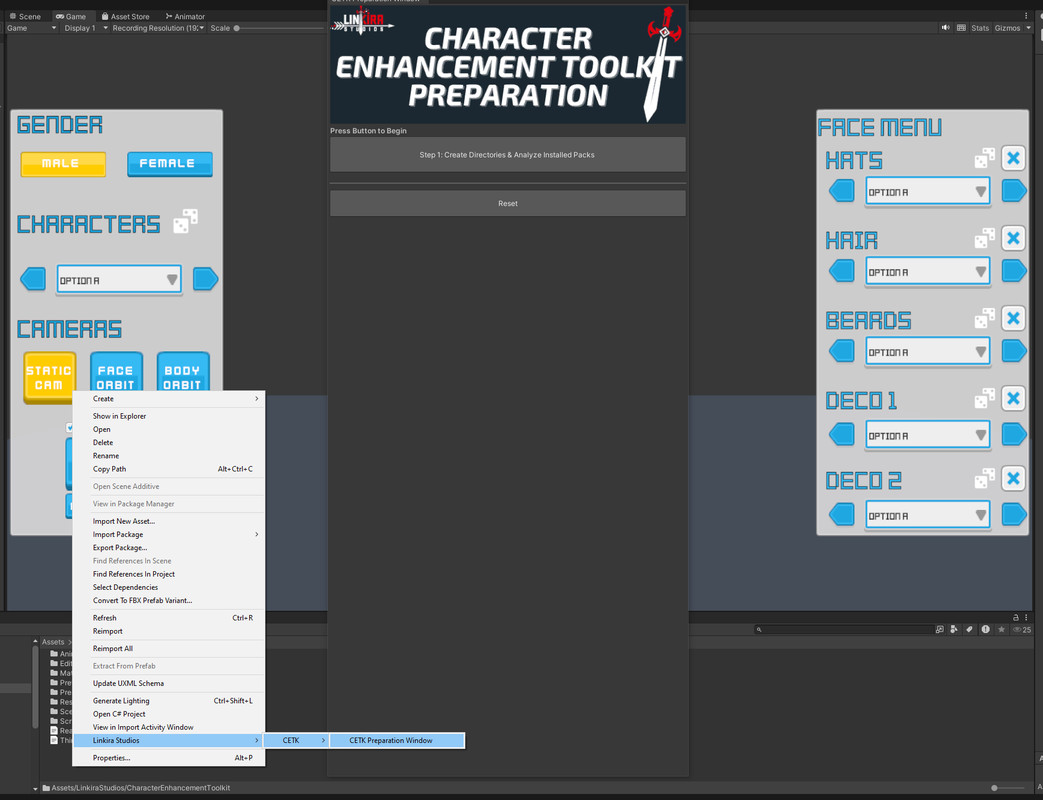The height and width of the screenshot is (800, 1043).
Task: Click the Game view Scale slider
Action: coord(279,28)
